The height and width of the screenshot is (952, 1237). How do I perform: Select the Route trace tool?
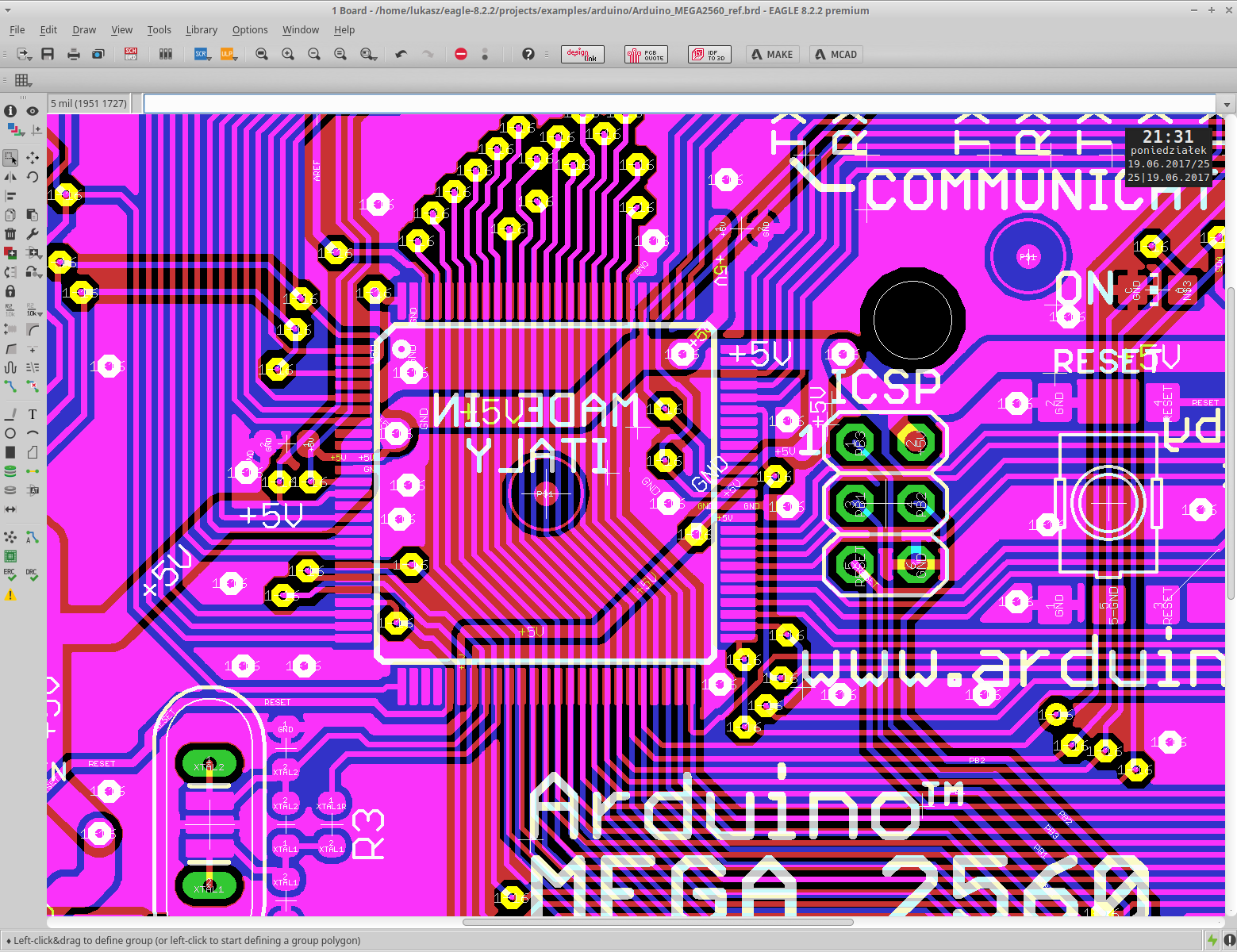(x=10, y=386)
